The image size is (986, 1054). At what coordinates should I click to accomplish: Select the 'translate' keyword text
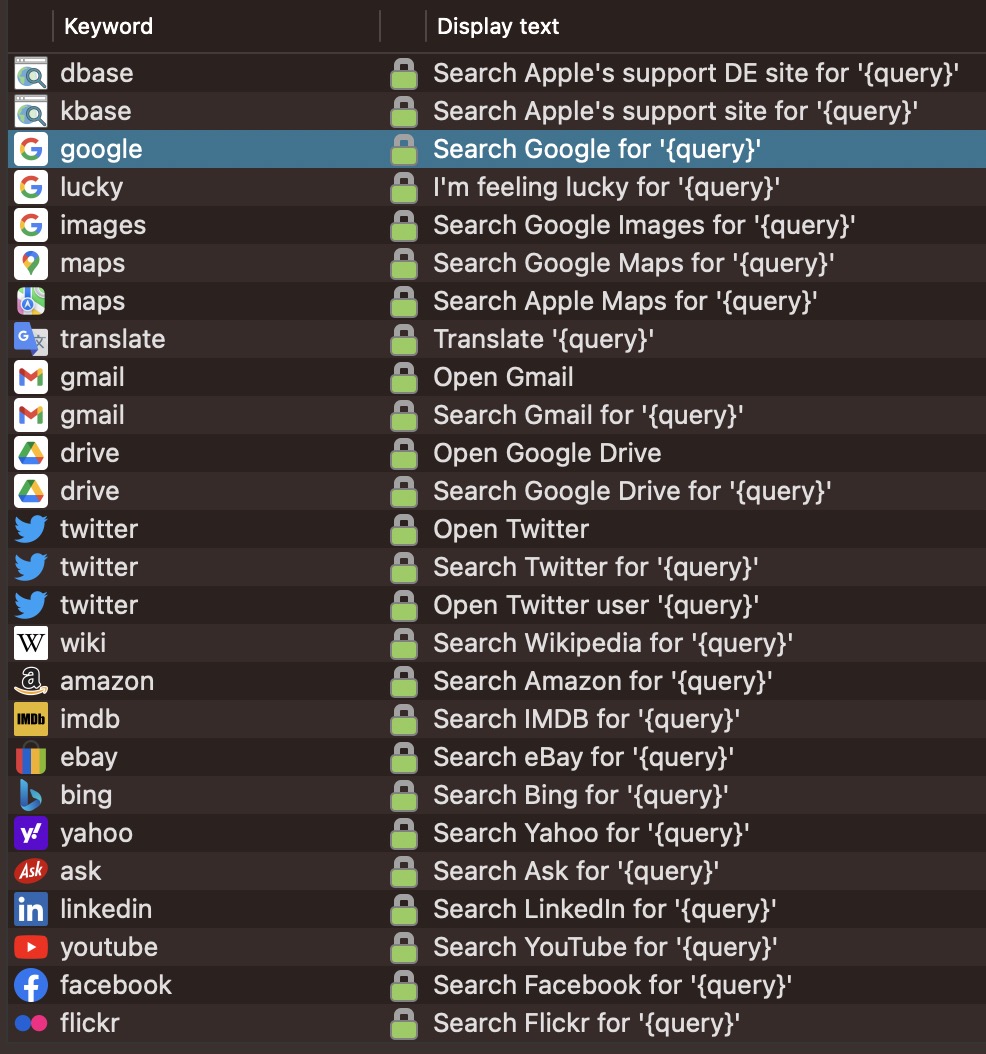(x=113, y=339)
